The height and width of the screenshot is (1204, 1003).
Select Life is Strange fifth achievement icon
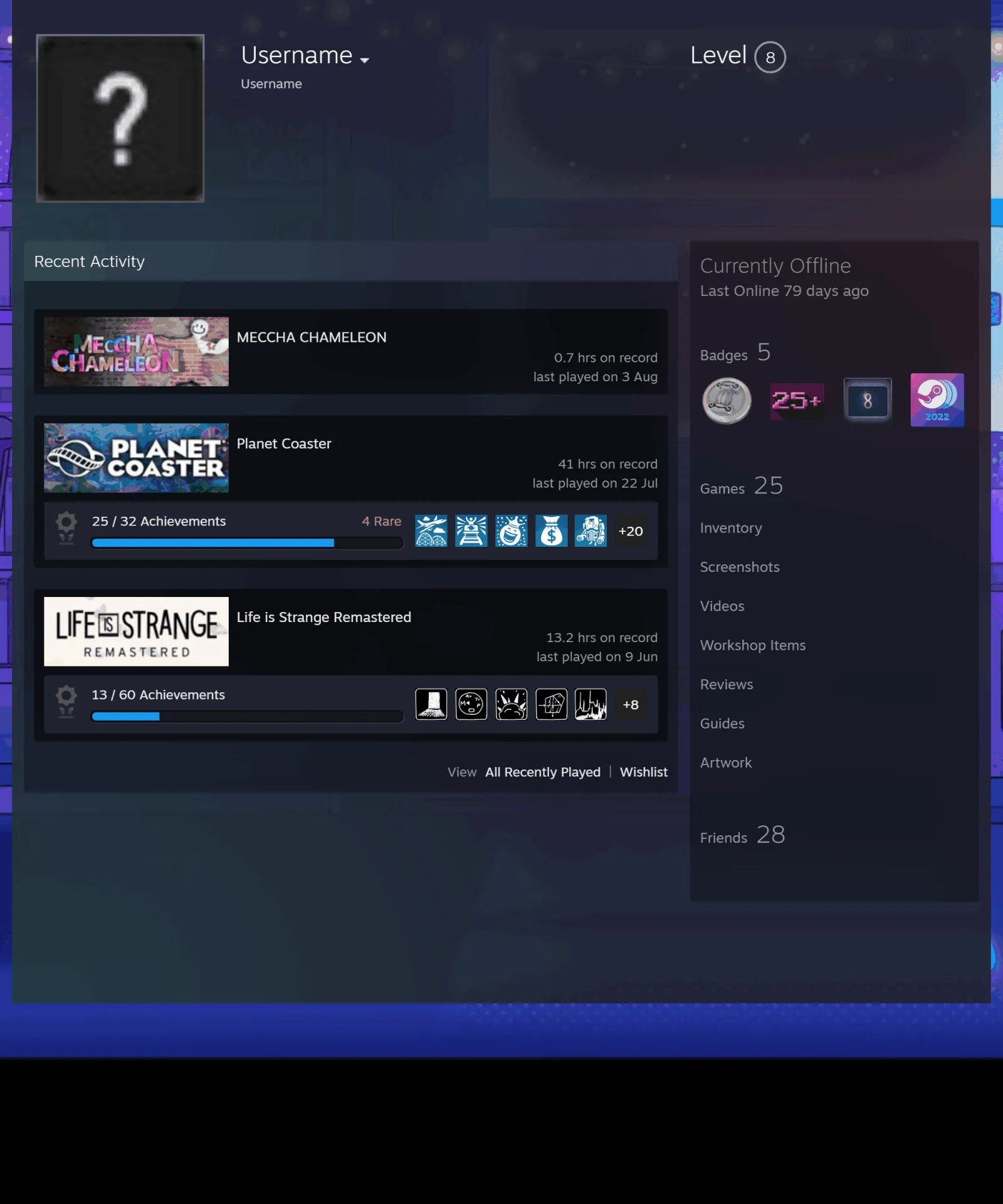tap(591, 705)
